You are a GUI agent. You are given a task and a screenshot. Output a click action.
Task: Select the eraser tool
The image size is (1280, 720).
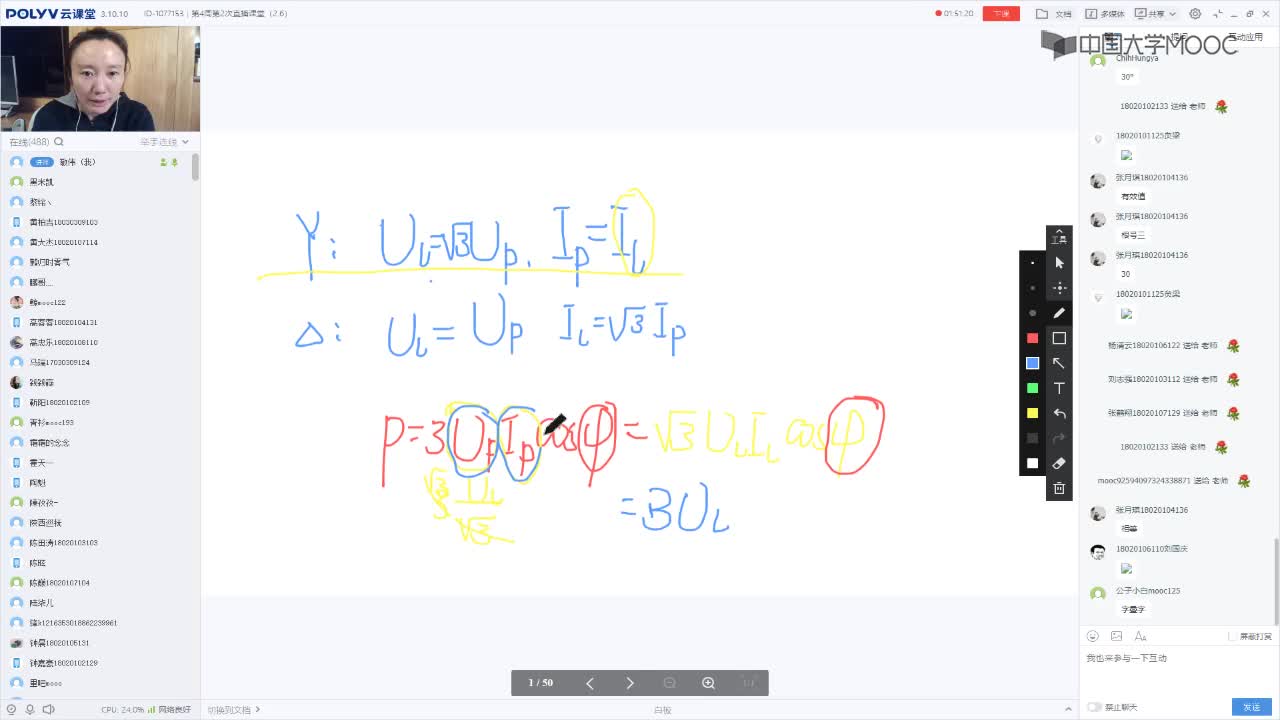pos(1059,463)
